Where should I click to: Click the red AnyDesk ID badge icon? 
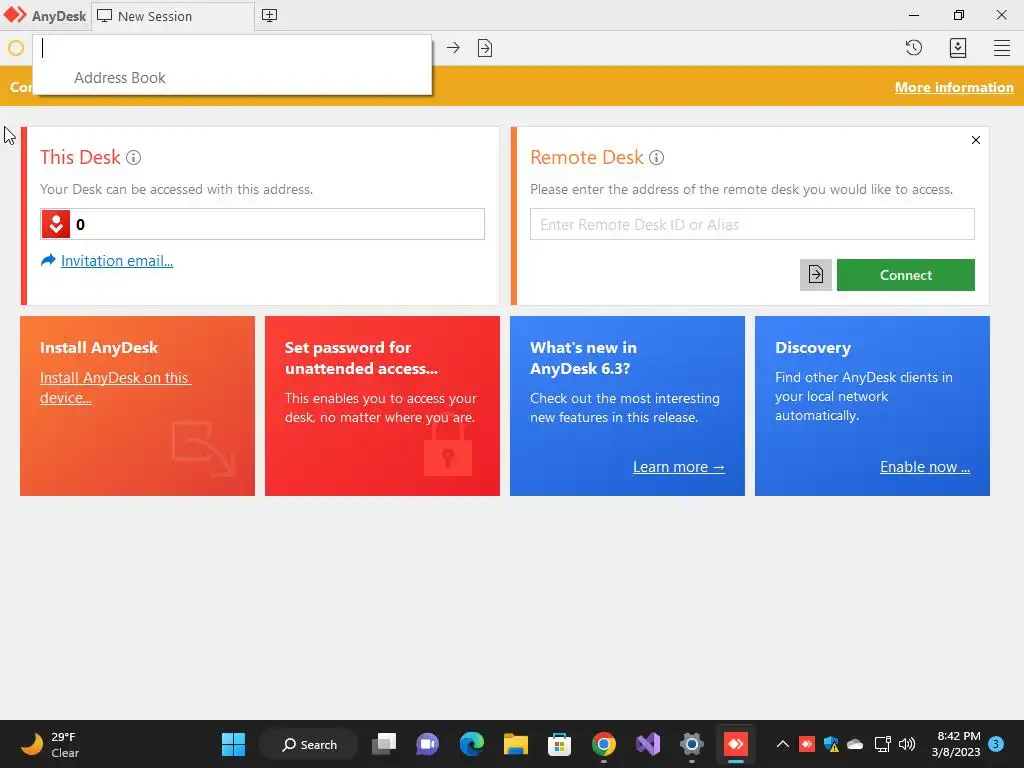pos(56,224)
